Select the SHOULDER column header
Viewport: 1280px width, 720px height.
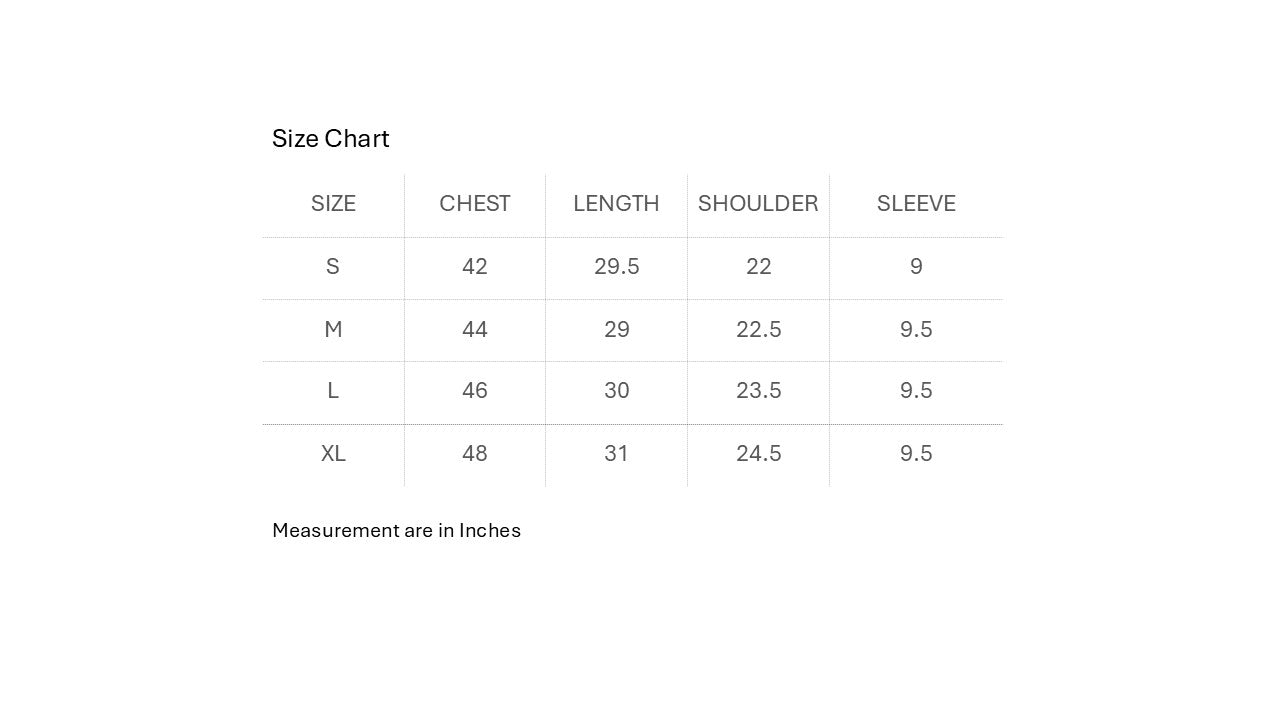click(x=758, y=204)
